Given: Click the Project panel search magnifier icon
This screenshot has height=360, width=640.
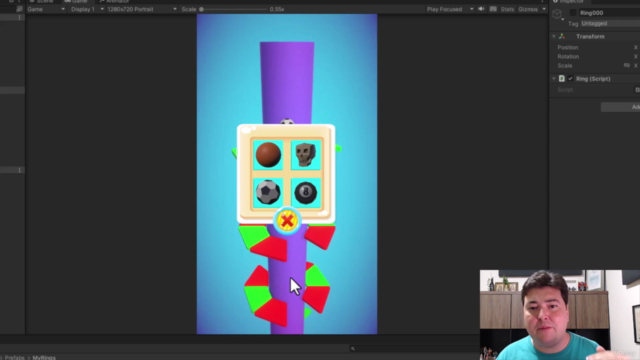Looking at the screenshot, I should tap(353, 349).
